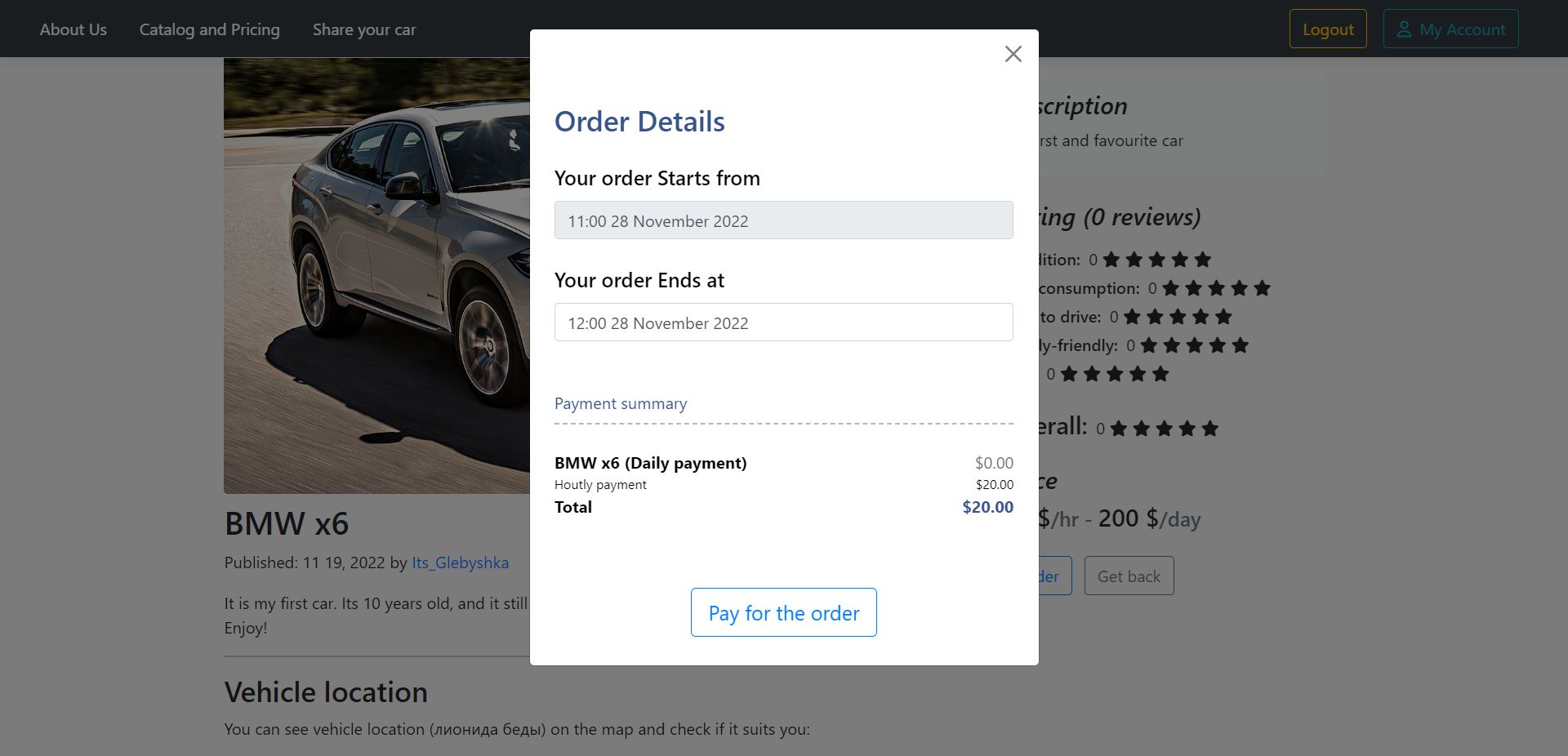
Task: Click the Pay for the order button
Action: coord(783,612)
